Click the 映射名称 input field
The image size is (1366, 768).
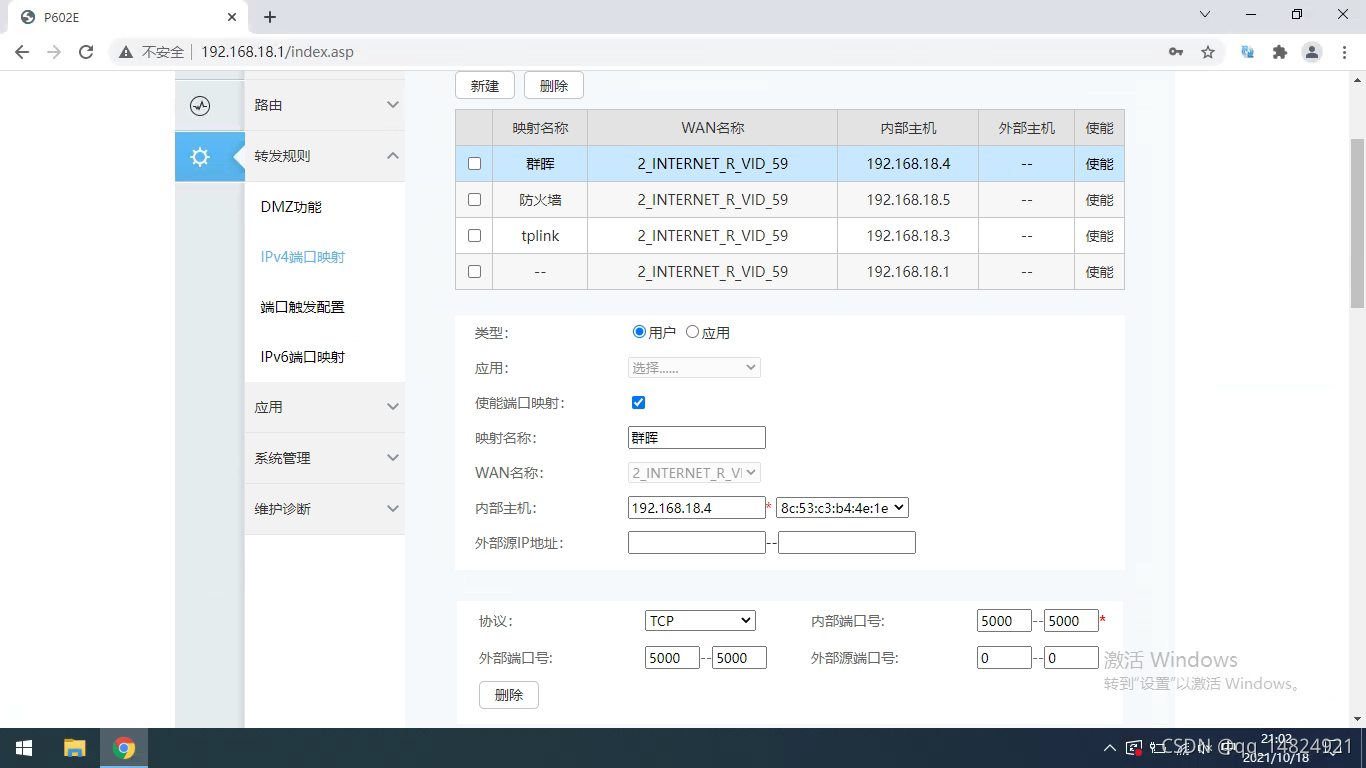pyautogui.click(x=697, y=438)
